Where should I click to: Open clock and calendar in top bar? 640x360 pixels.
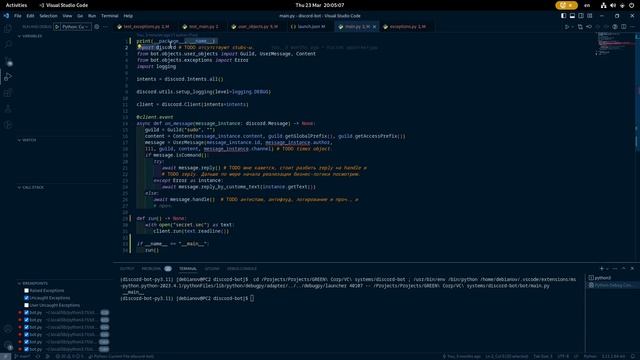pyautogui.click(x=320, y=5)
